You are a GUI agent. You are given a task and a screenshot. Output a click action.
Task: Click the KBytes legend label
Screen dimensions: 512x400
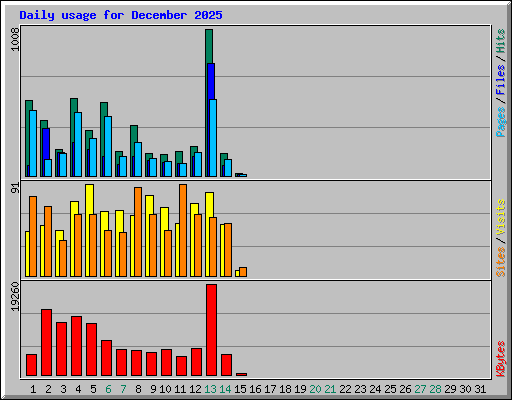[500, 359]
